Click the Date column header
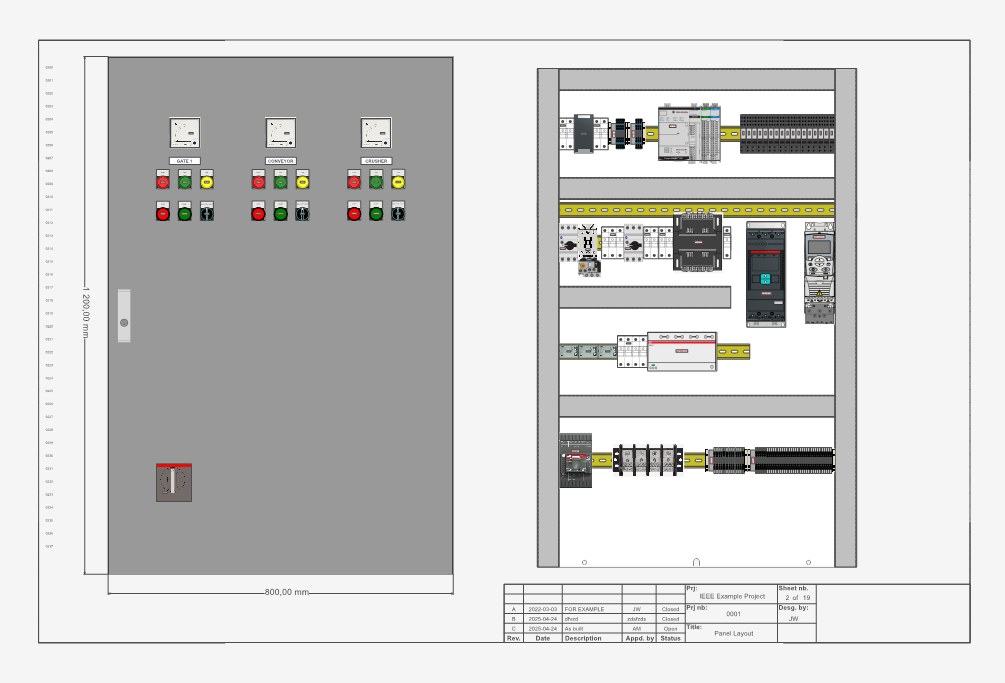1005x683 pixels. click(x=542, y=638)
